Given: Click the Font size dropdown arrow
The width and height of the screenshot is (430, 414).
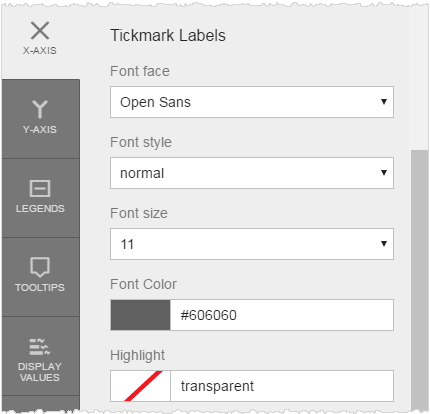Looking at the screenshot, I should click(384, 244).
